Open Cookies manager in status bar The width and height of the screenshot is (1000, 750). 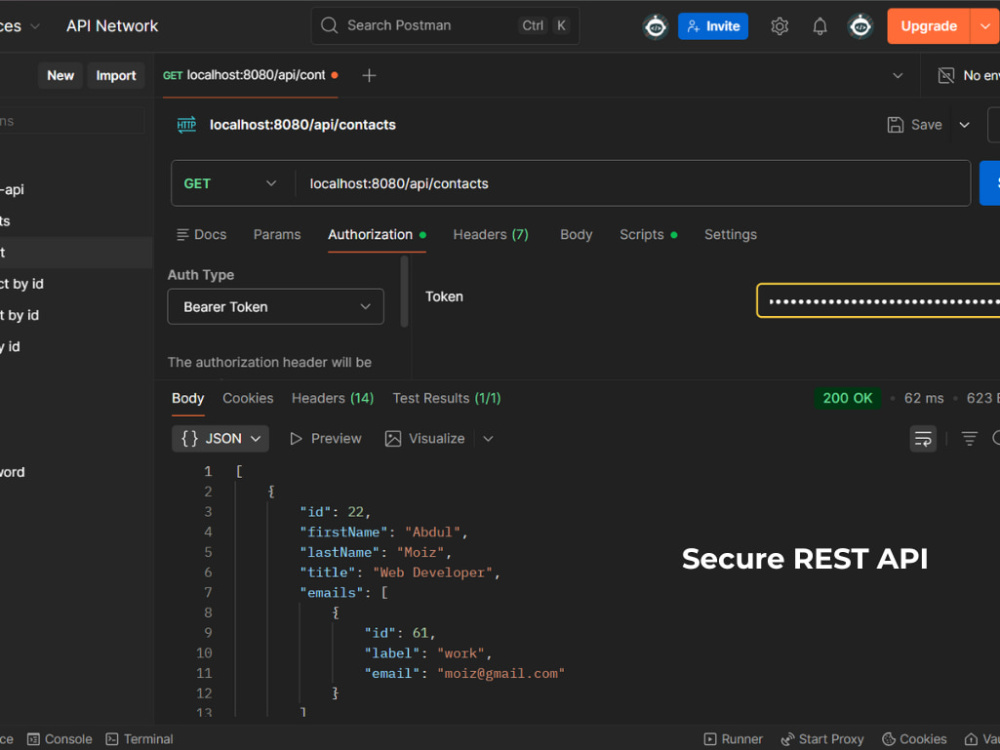pos(914,739)
